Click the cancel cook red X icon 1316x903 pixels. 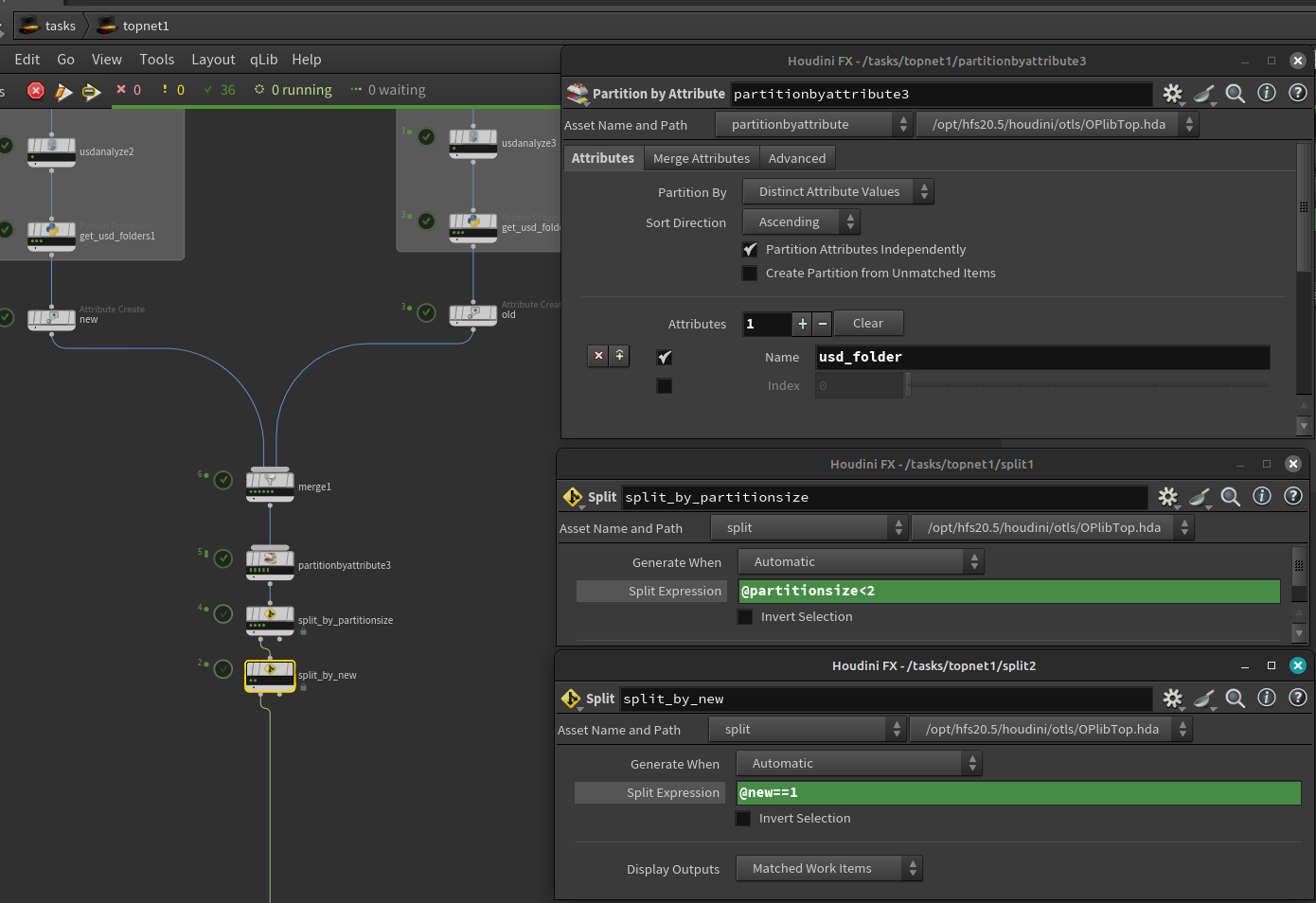36,91
